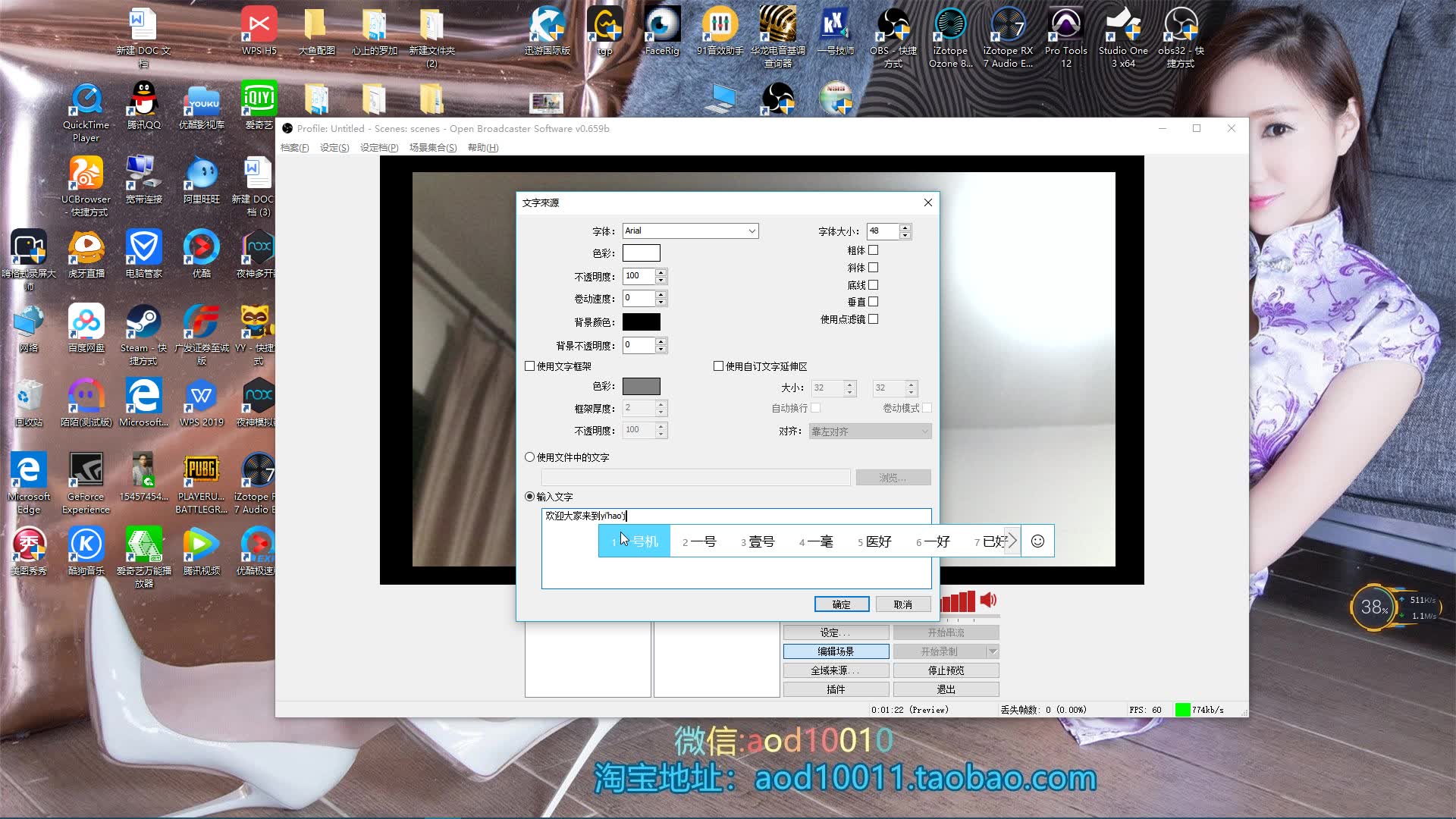Select background 背景颜色 color swatch
Screen dimensions: 1456x819
[640, 321]
